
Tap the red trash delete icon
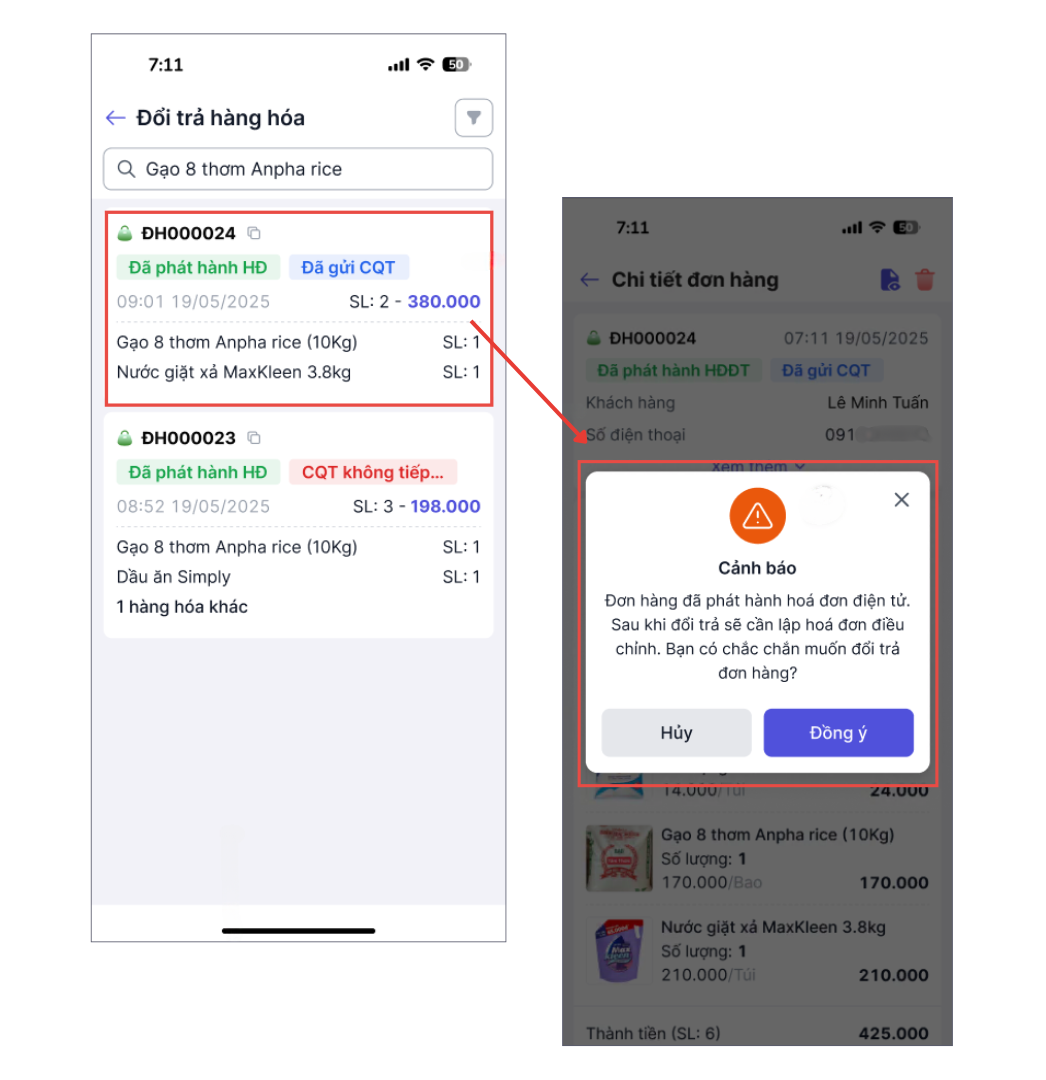click(x=924, y=280)
